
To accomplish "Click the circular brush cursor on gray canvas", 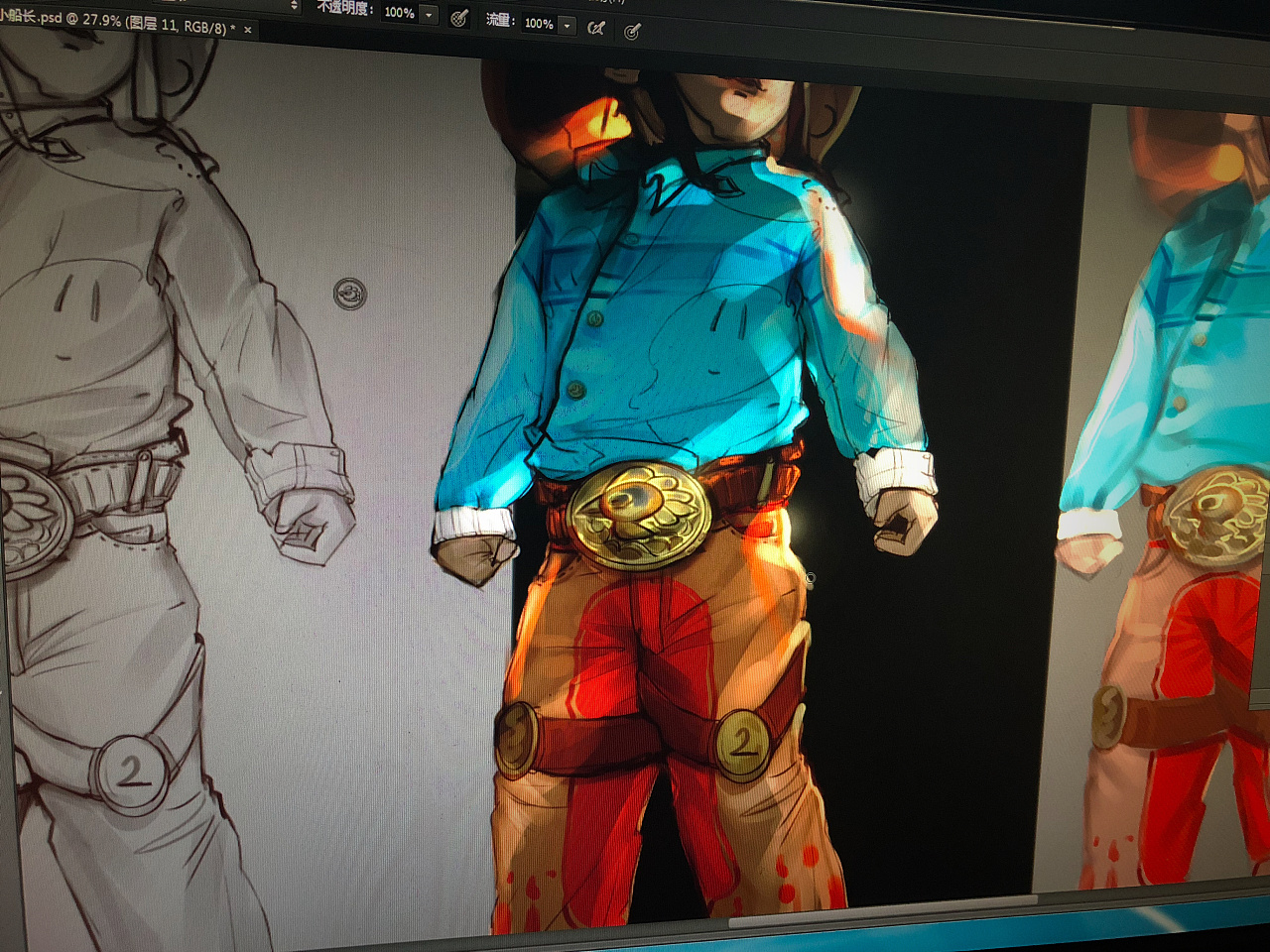I will pos(349,294).
